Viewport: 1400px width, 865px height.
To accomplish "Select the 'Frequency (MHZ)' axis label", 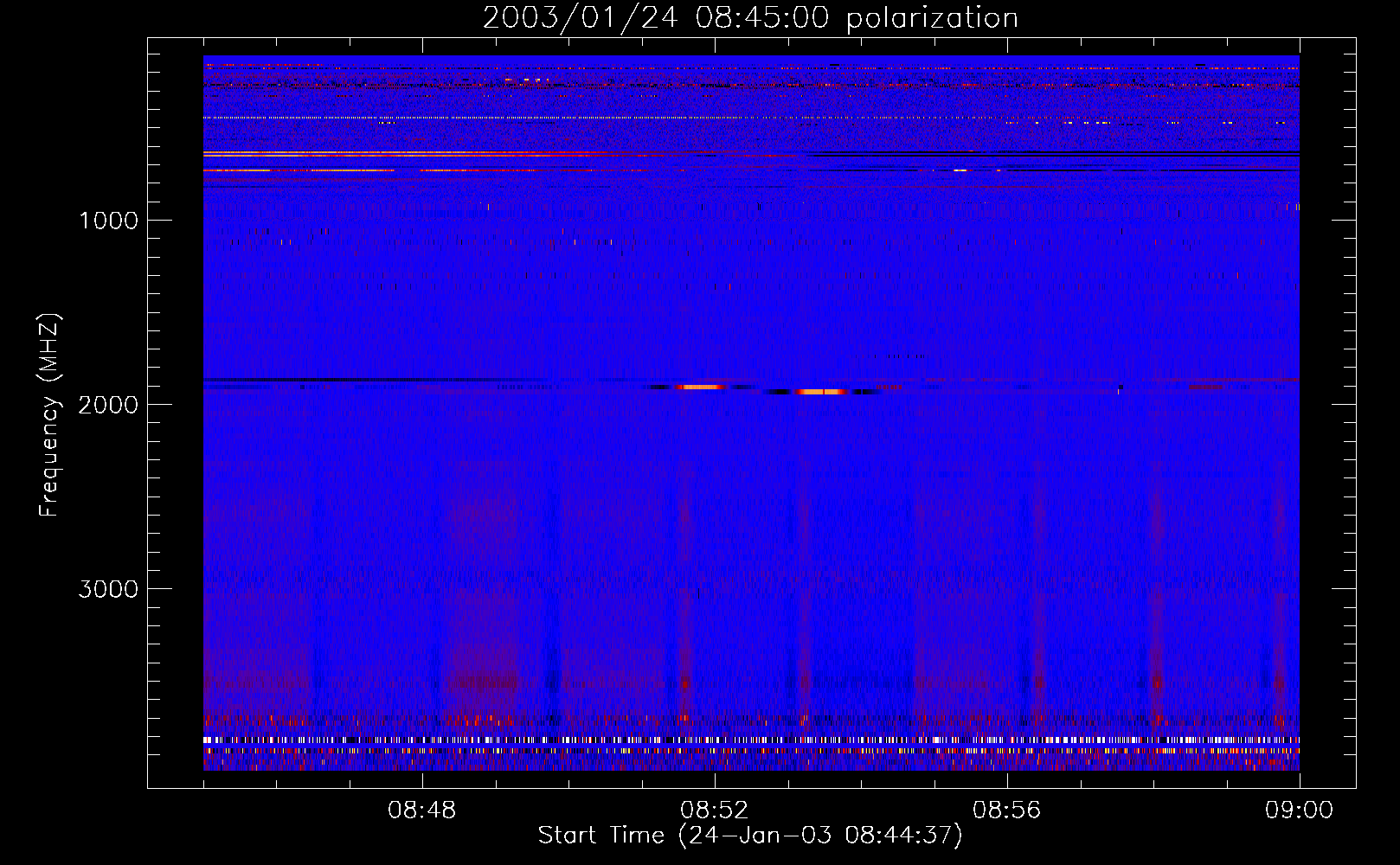I will pos(49,414).
